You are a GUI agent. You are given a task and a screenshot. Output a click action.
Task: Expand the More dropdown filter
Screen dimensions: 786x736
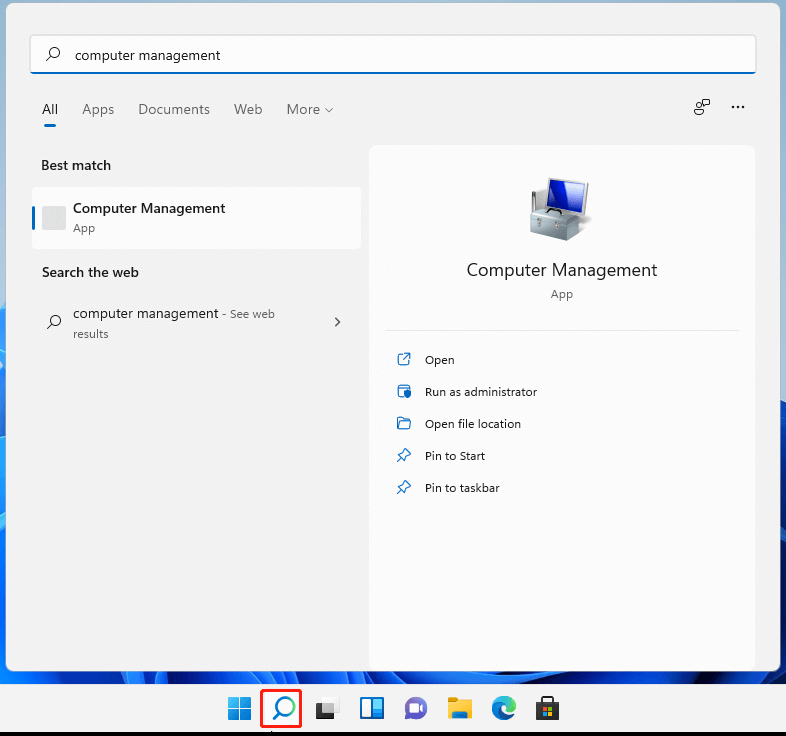(310, 109)
